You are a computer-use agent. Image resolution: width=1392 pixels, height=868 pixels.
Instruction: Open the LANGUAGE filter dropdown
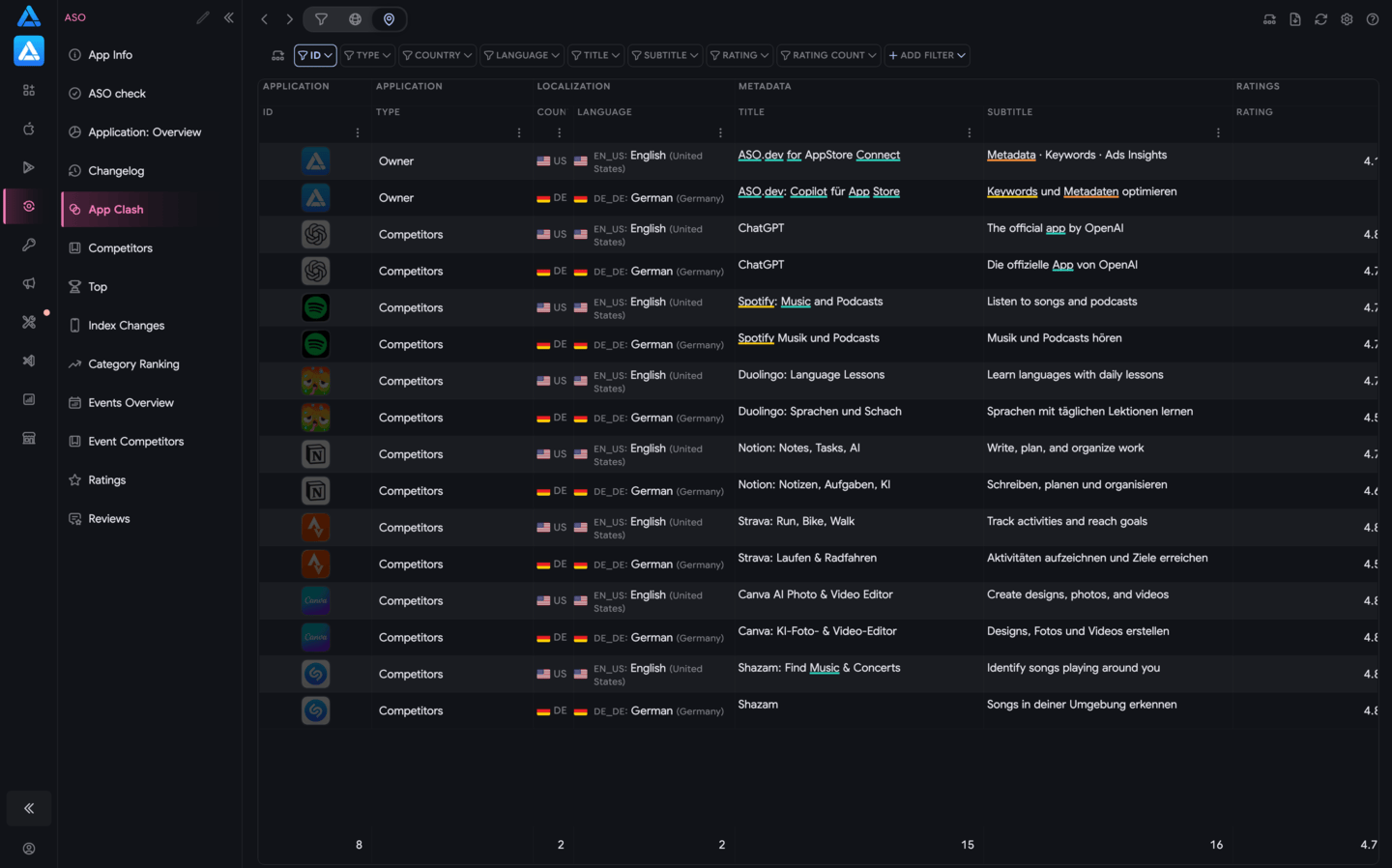click(x=521, y=55)
